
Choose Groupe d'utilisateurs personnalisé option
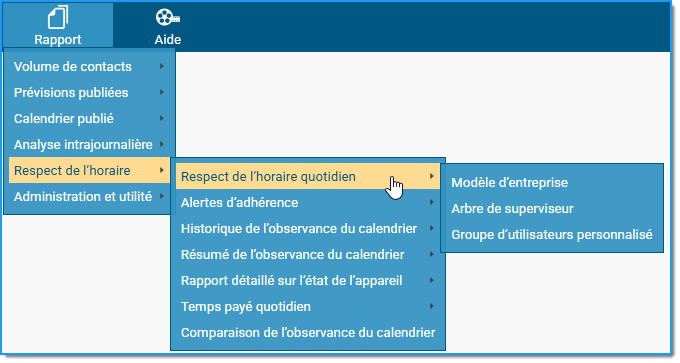[552, 235]
